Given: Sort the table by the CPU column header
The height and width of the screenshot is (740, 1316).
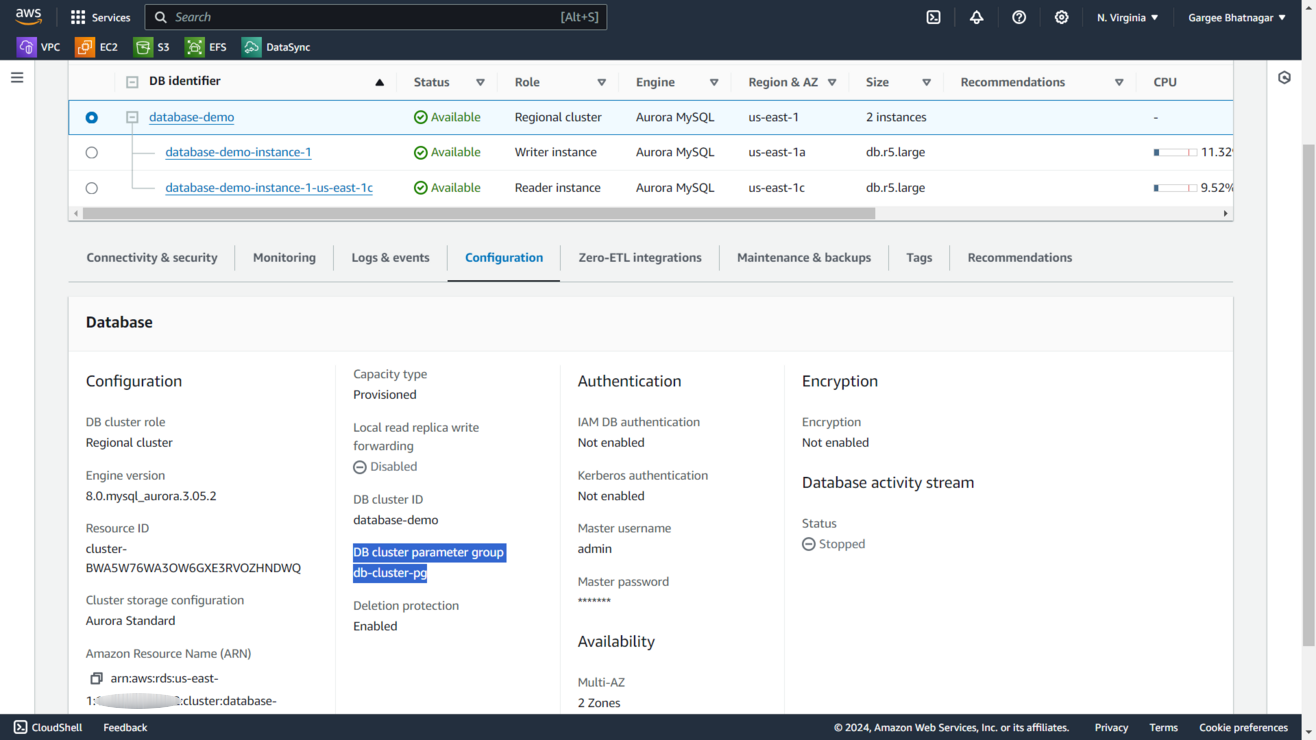Looking at the screenshot, I should click(1165, 82).
